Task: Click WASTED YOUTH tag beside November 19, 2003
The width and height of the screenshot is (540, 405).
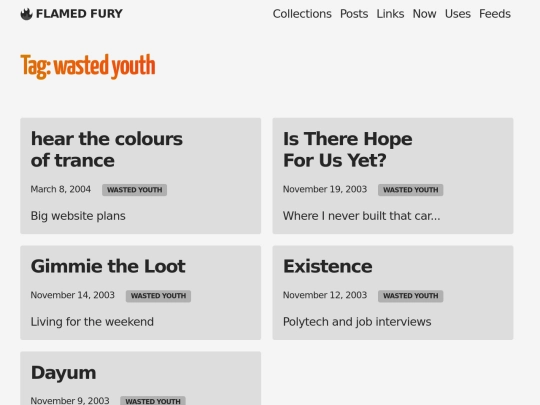Action: pyautogui.click(x=411, y=190)
